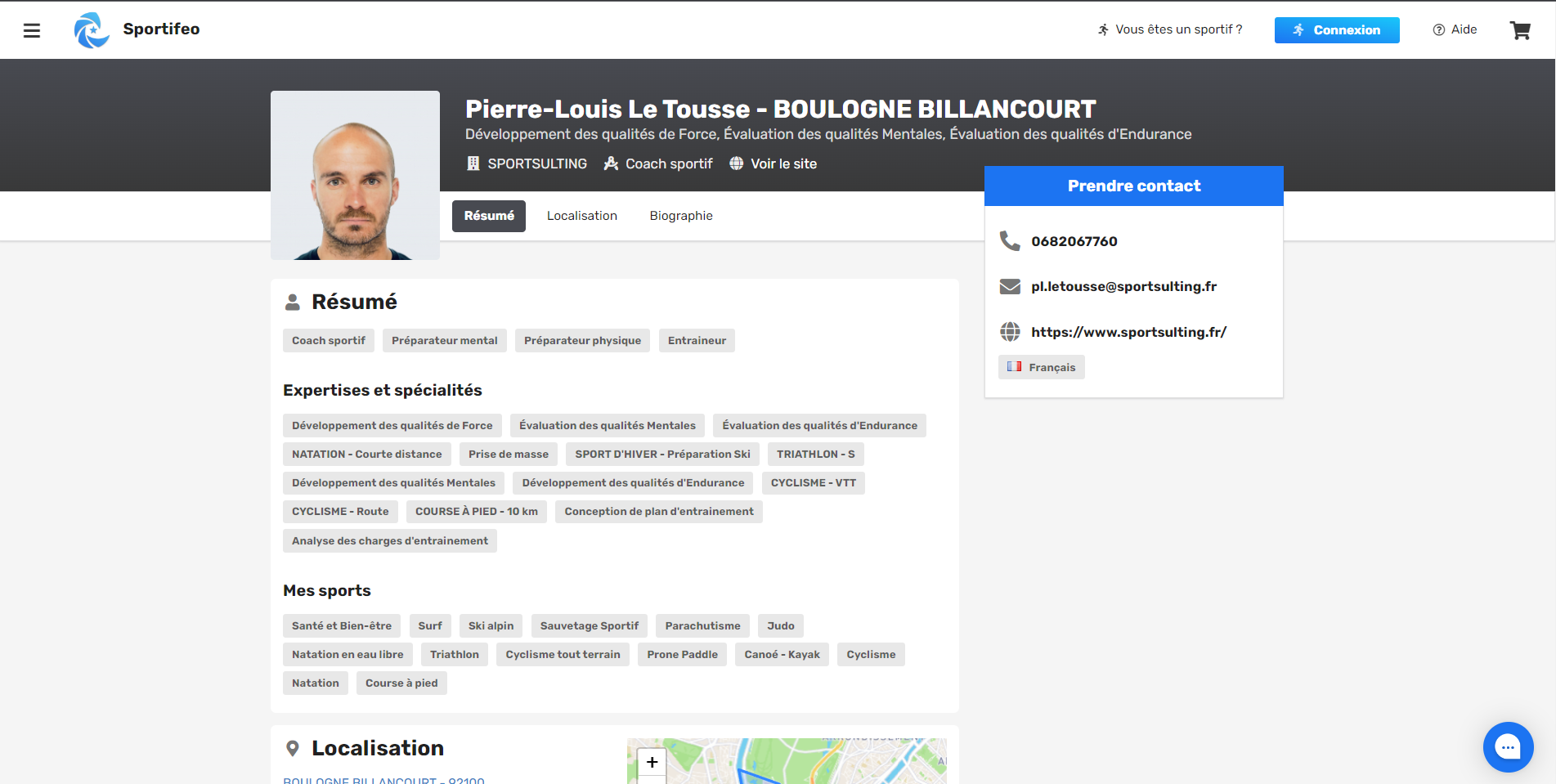Click the Coach sportif header icon
Image resolution: width=1556 pixels, height=784 pixels.
point(611,164)
